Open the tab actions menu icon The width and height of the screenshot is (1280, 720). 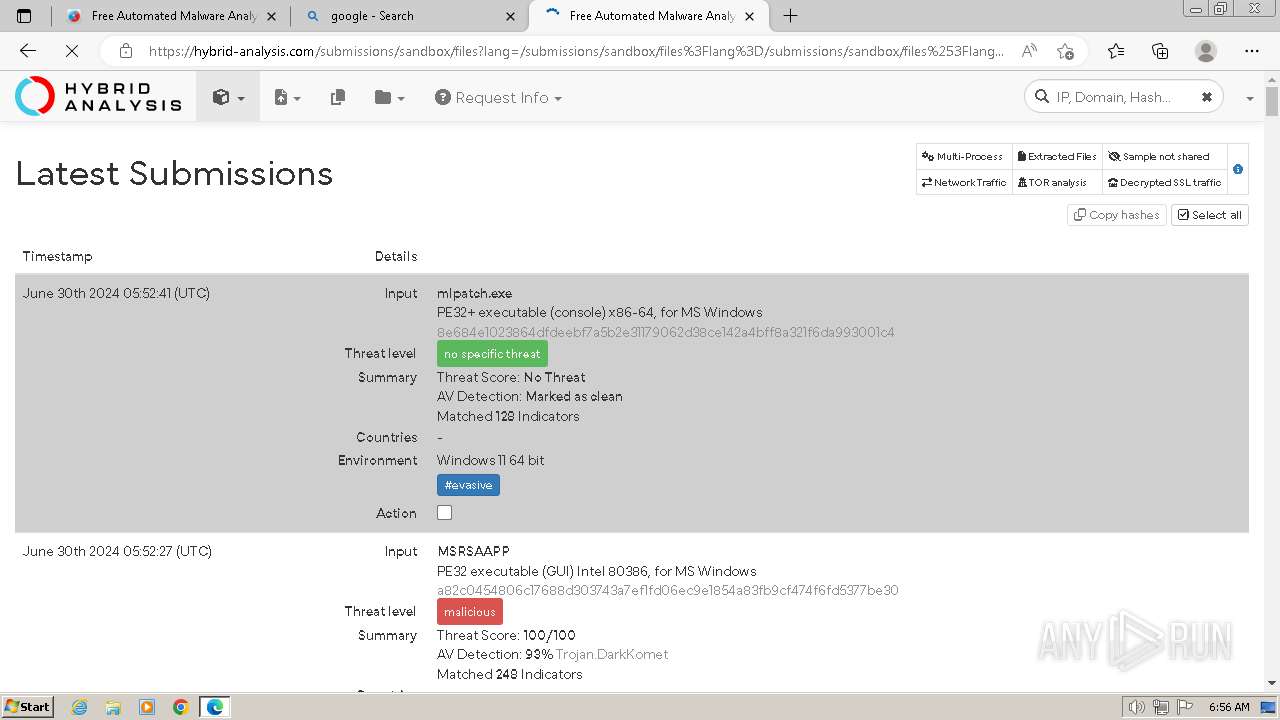click(x=24, y=16)
